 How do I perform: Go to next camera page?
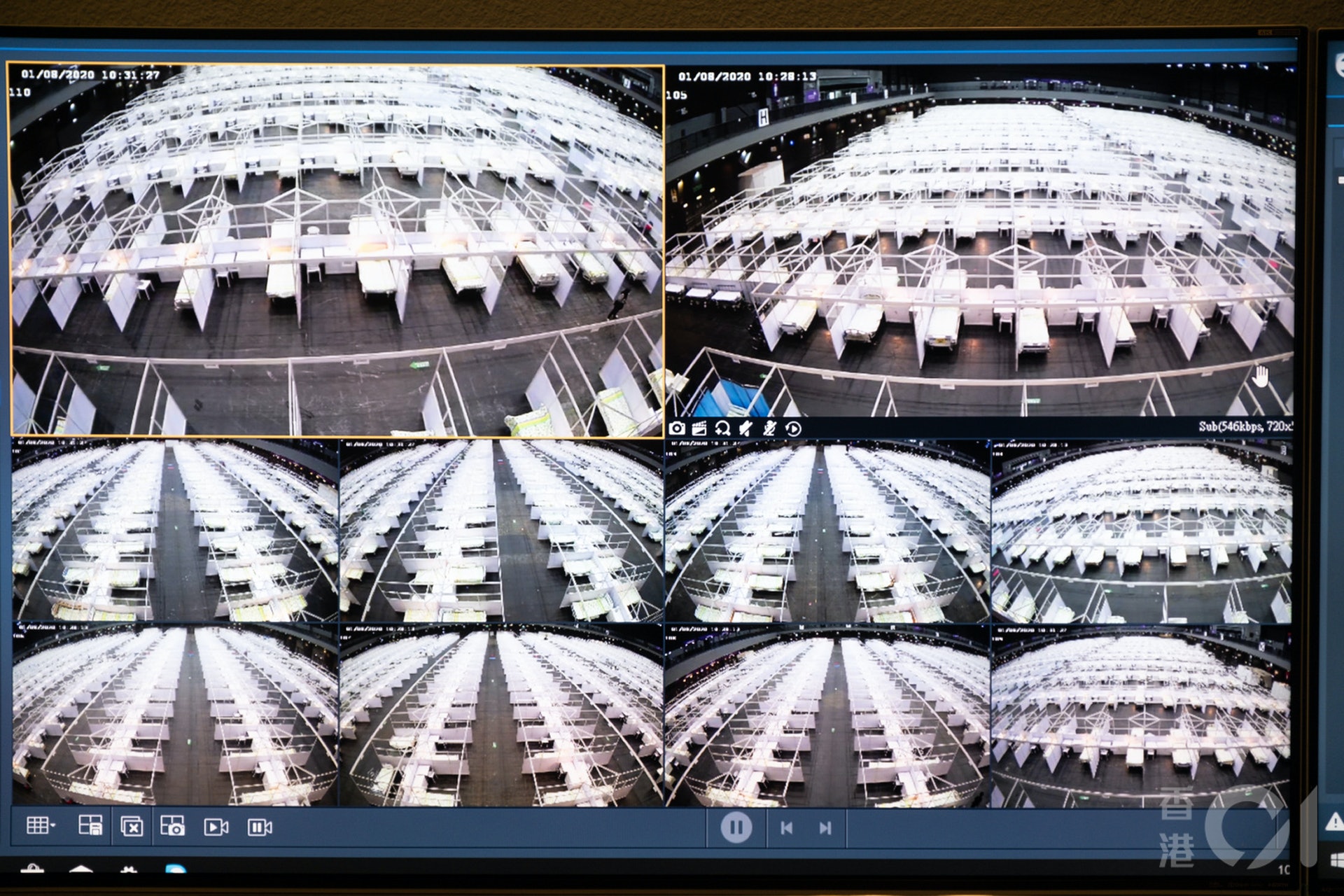click(x=825, y=828)
